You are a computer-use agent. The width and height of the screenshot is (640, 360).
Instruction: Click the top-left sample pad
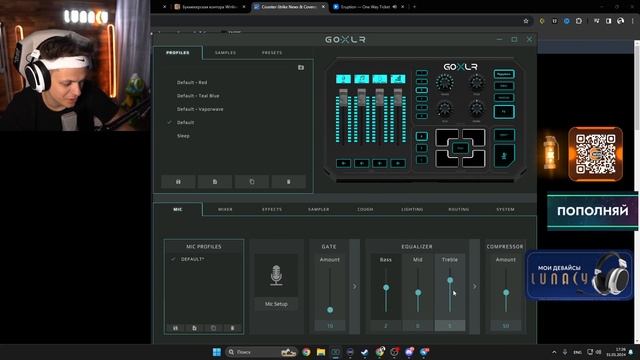[447, 138]
